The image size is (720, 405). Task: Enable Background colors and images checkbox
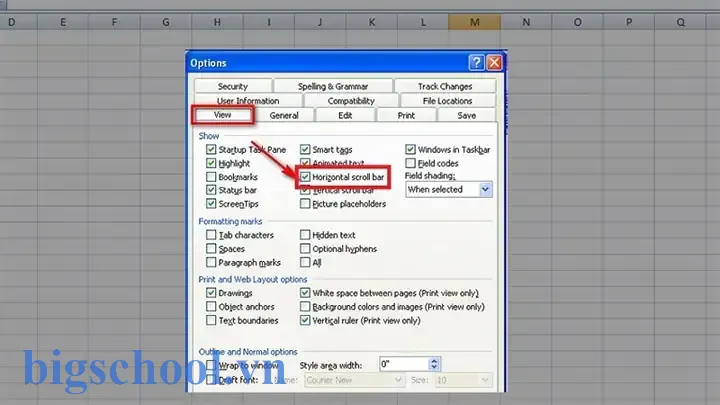[305, 306]
